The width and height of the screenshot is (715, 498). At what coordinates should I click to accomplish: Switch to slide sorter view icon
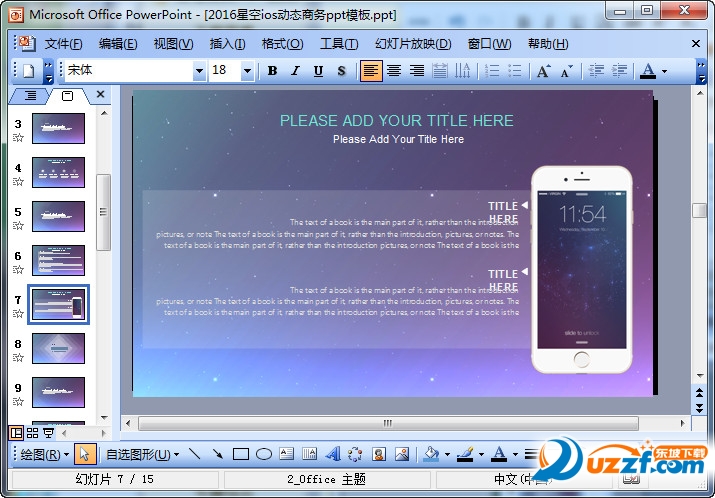(32, 433)
